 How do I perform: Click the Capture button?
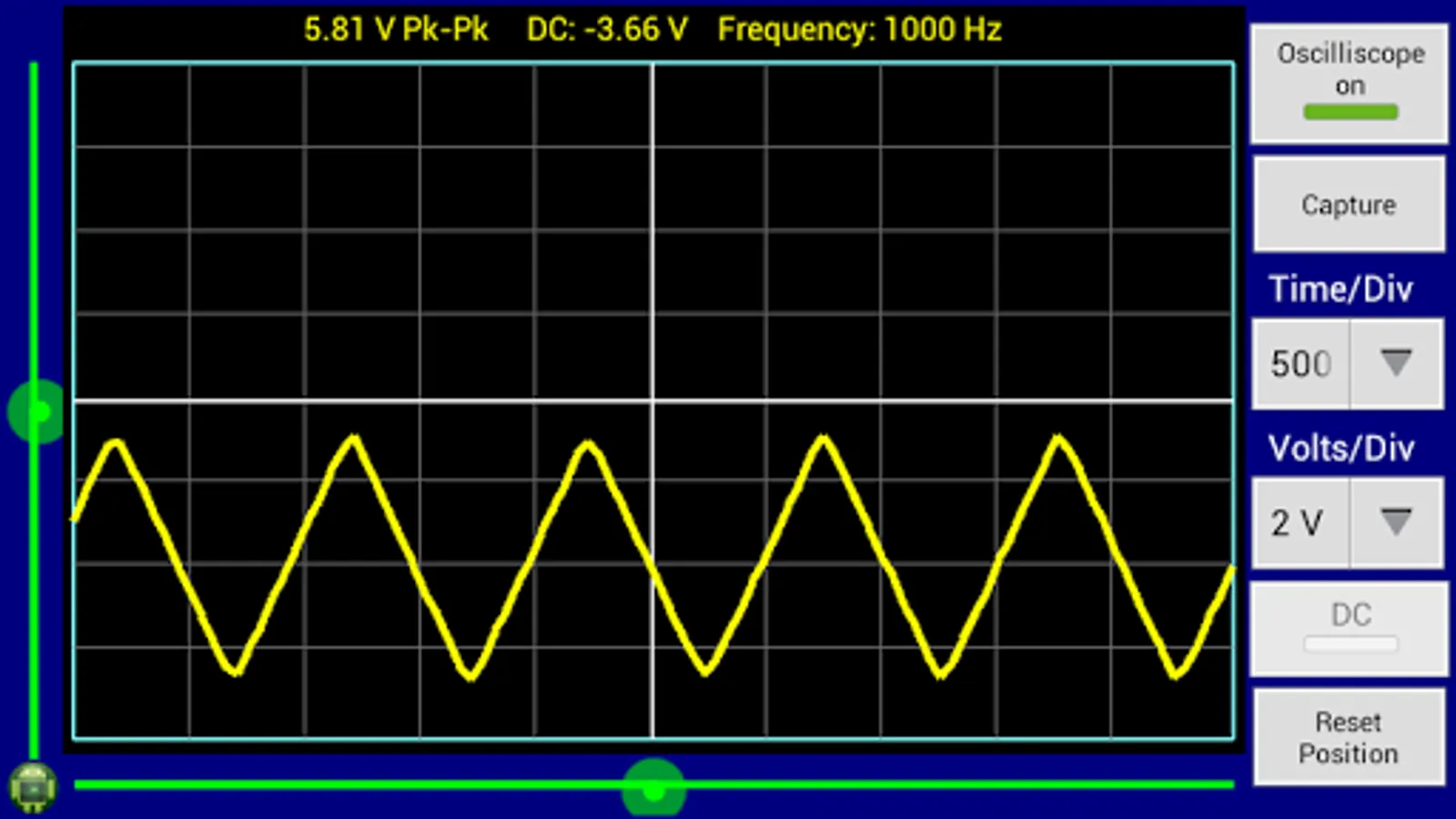click(x=1350, y=204)
